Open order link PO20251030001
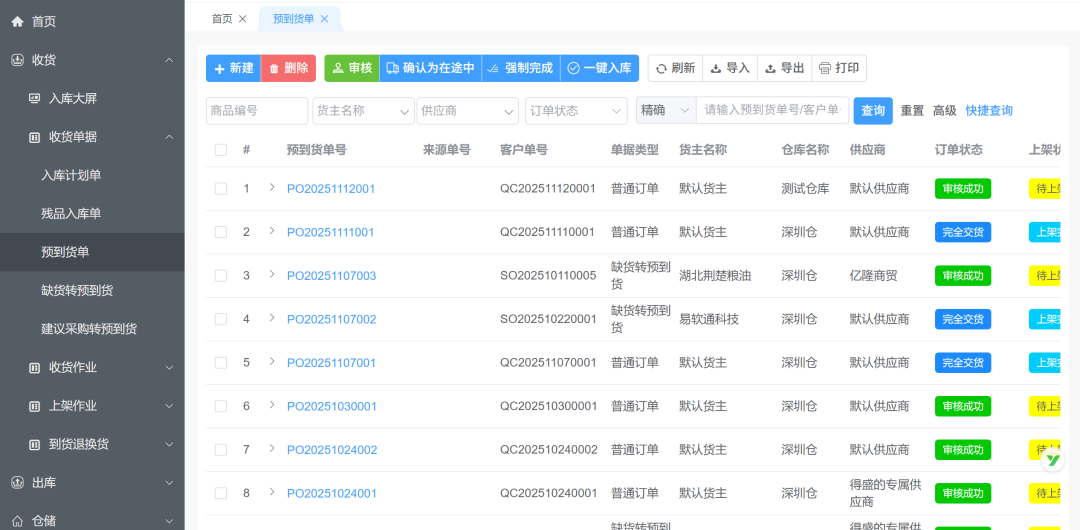The height and width of the screenshot is (530, 1080). pos(332,407)
